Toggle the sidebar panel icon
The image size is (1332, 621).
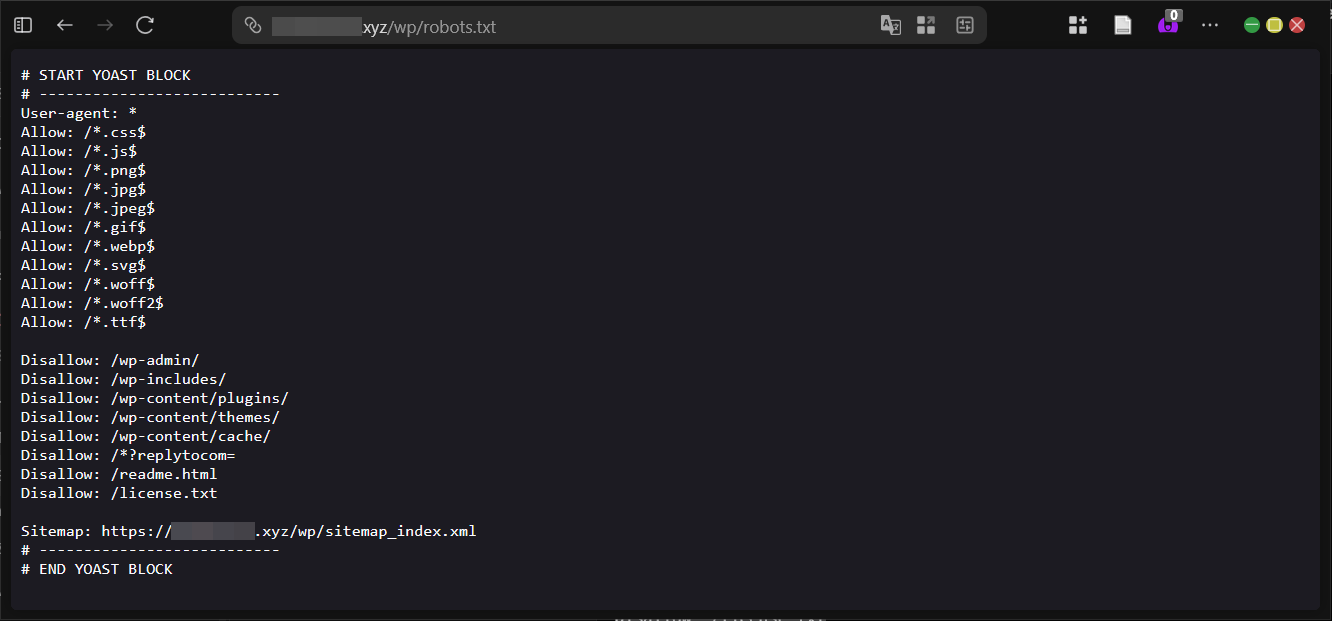tap(23, 25)
